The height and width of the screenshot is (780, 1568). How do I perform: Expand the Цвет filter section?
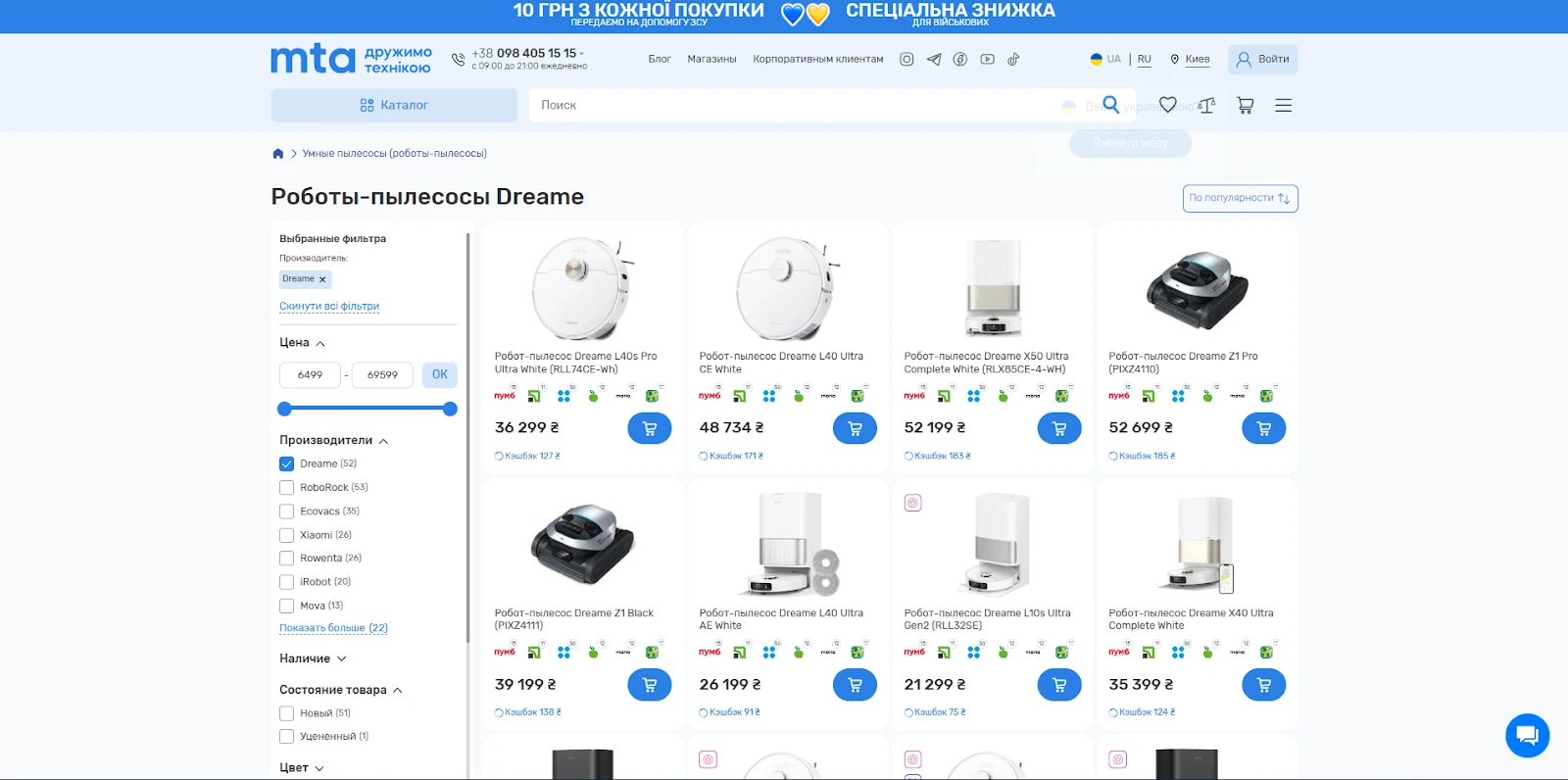pos(301,768)
